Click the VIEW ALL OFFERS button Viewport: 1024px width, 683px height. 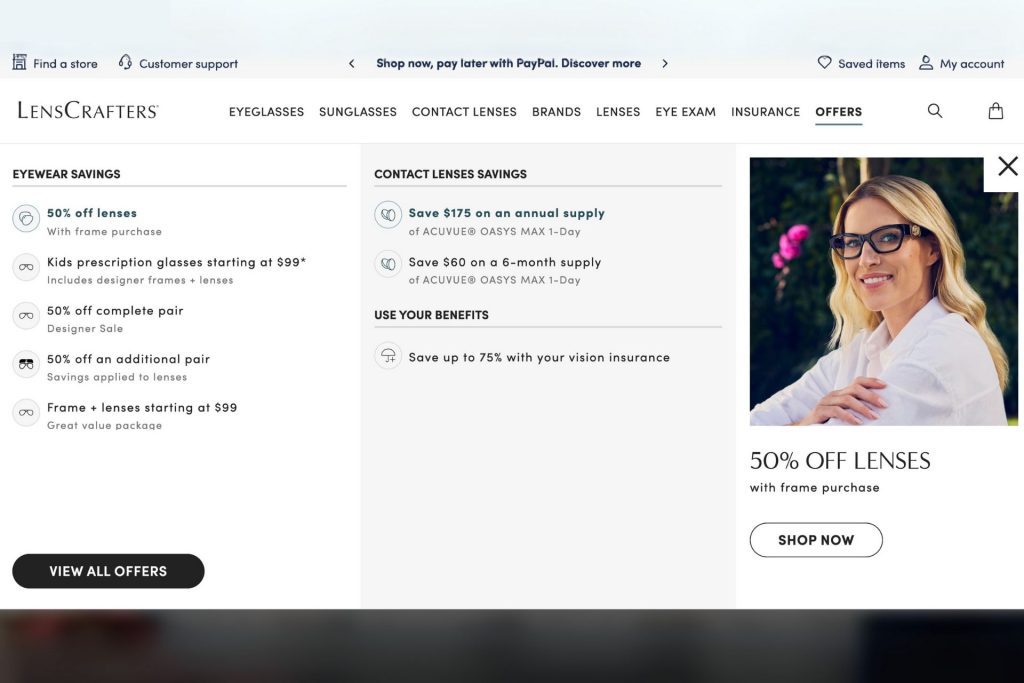(108, 571)
